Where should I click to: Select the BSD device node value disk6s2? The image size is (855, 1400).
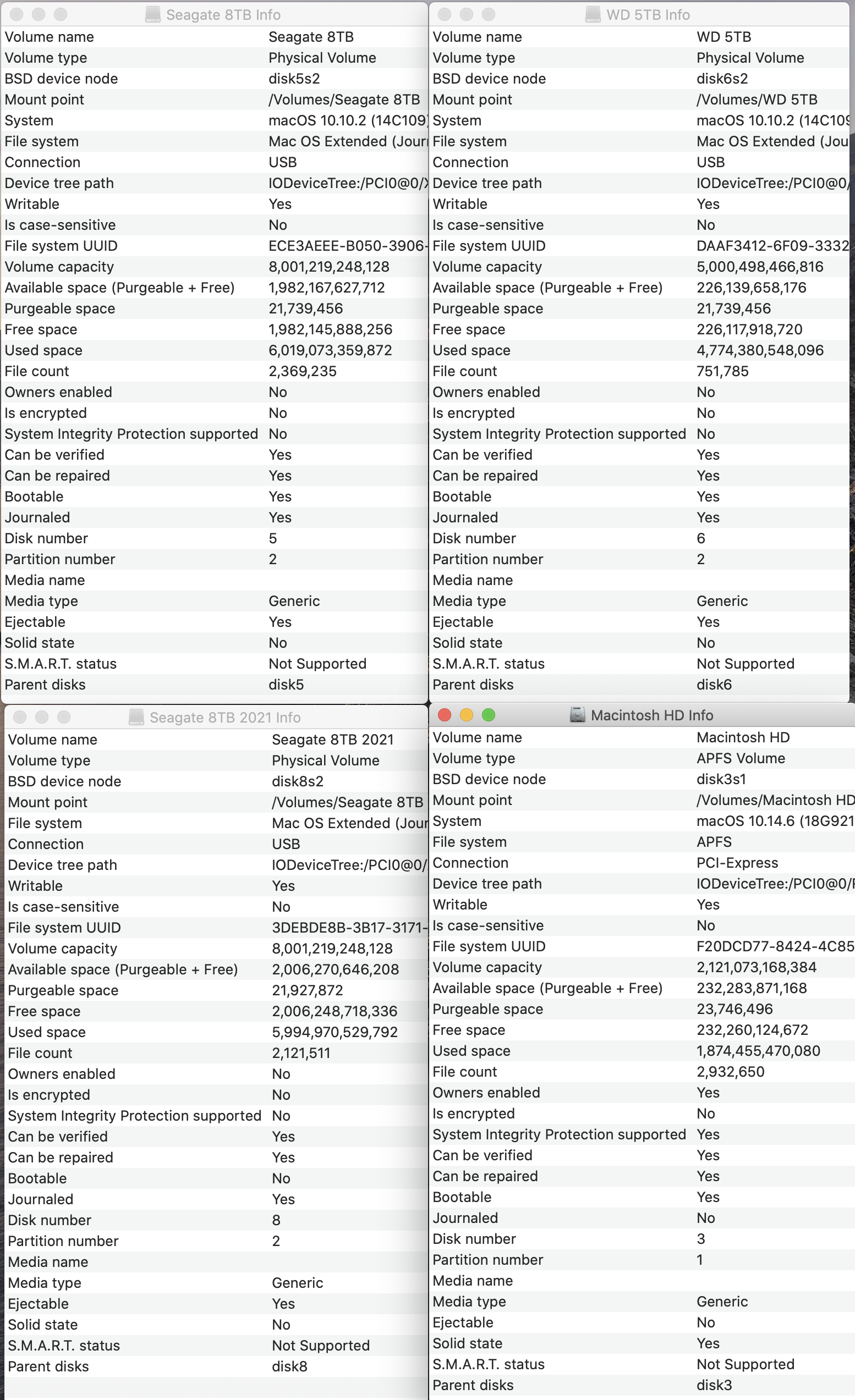[722, 79]
